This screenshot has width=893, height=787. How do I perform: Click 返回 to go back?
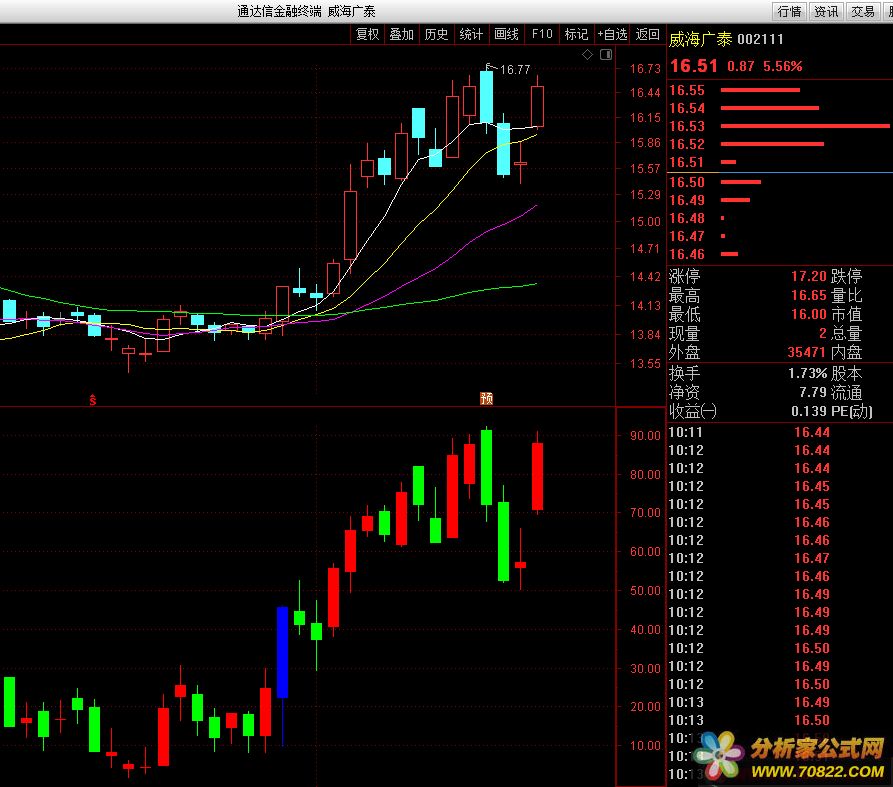[x=648, y=34]
